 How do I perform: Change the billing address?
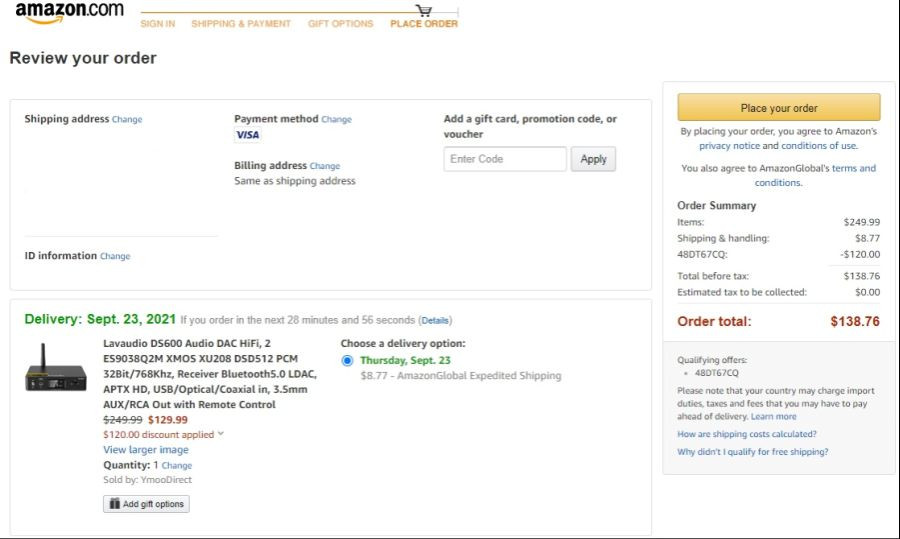(x=325, y=166)
